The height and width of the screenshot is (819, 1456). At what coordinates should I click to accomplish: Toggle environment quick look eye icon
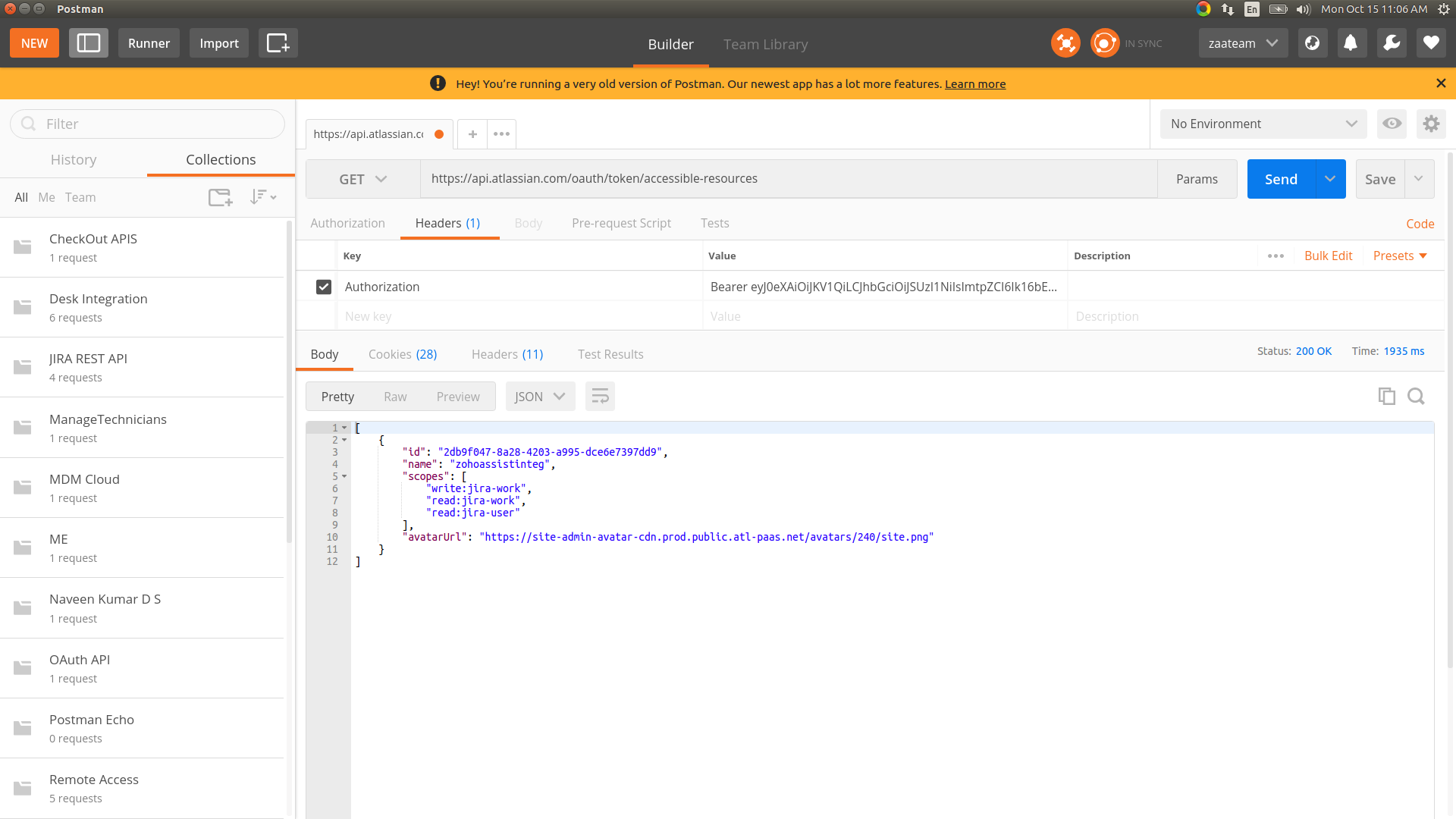click(1392, 124)
